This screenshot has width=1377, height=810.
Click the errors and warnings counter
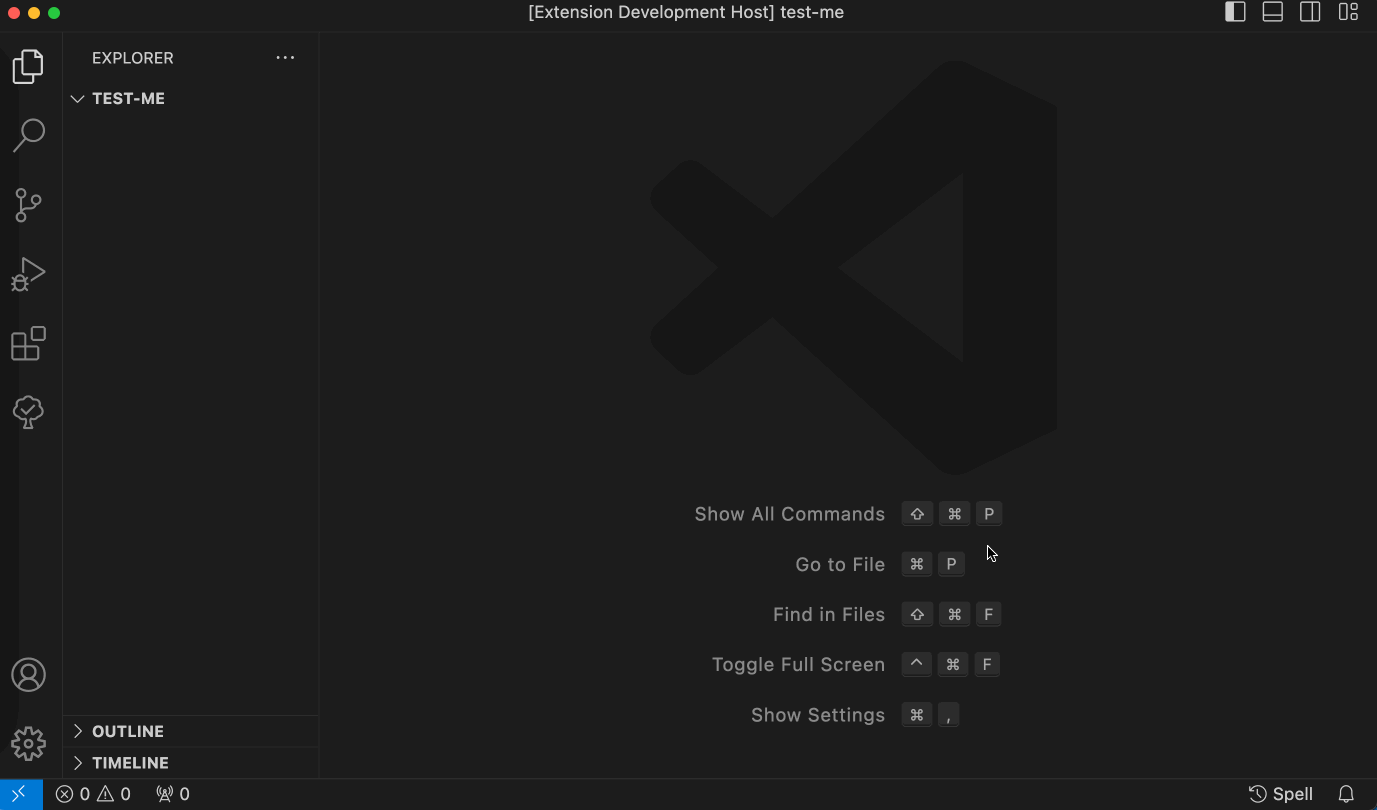[x=93, y=793]
